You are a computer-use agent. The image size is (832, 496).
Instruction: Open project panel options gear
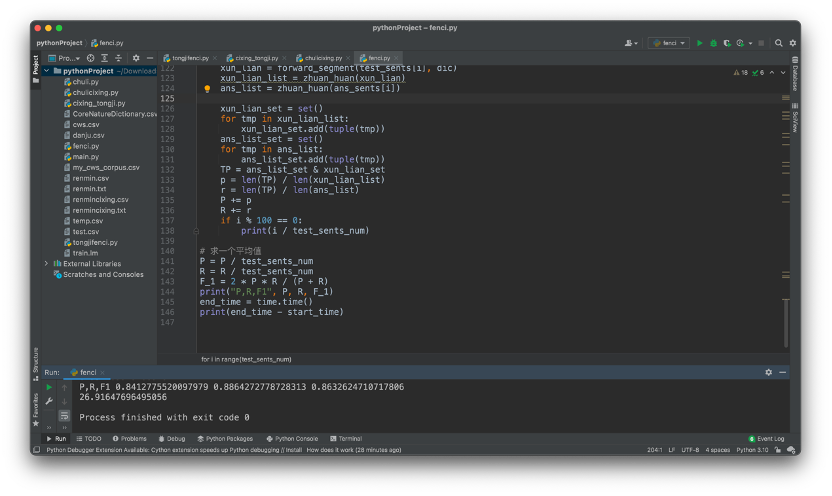[x=136, y=58]
